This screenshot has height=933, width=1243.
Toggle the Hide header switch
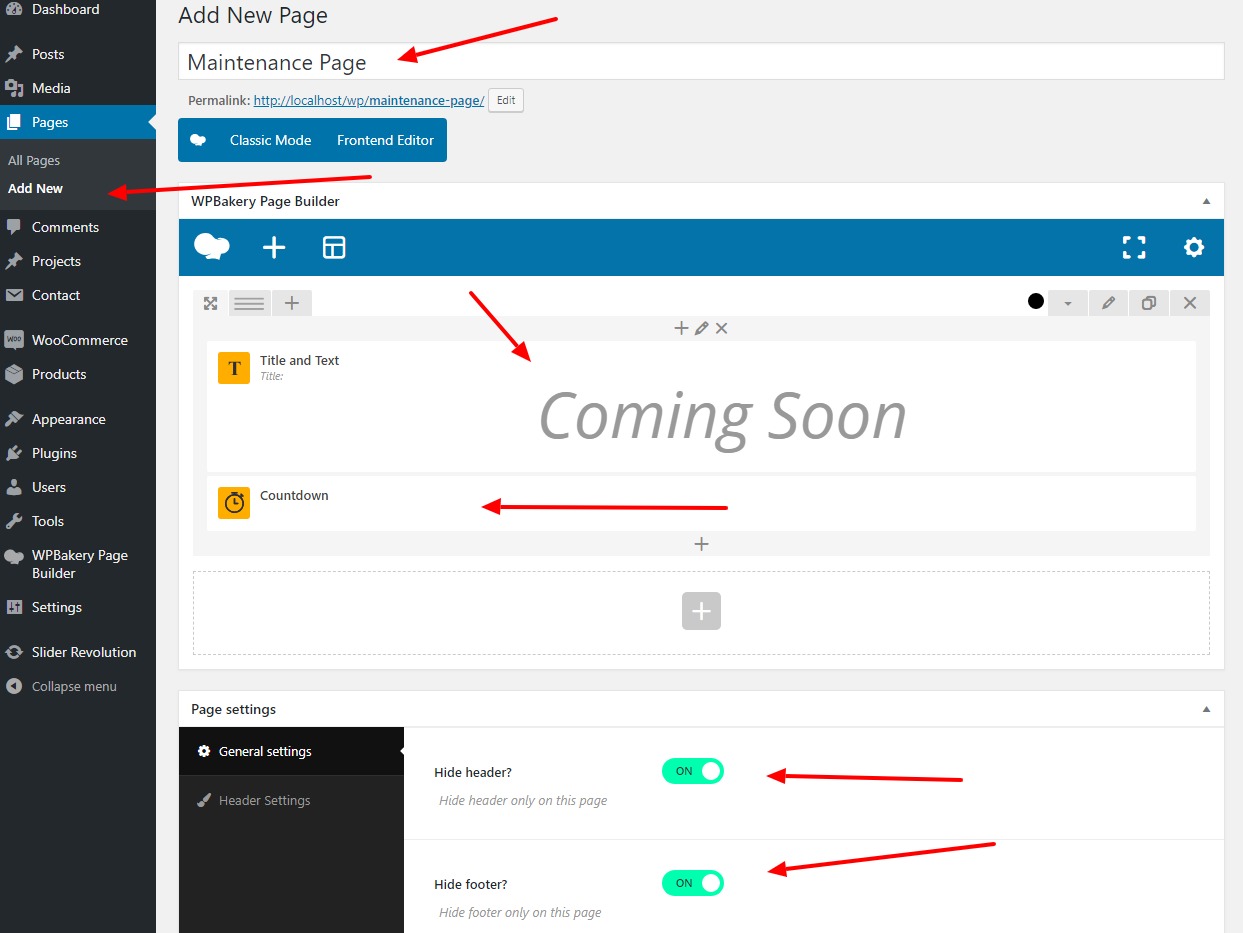click(692, 771)
